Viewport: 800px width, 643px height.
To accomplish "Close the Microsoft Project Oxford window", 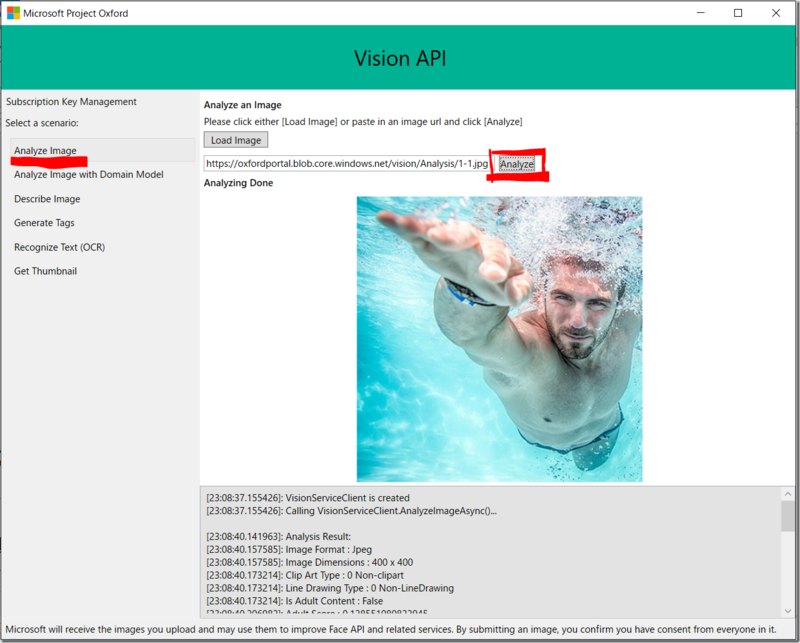I will click(776, 13).
